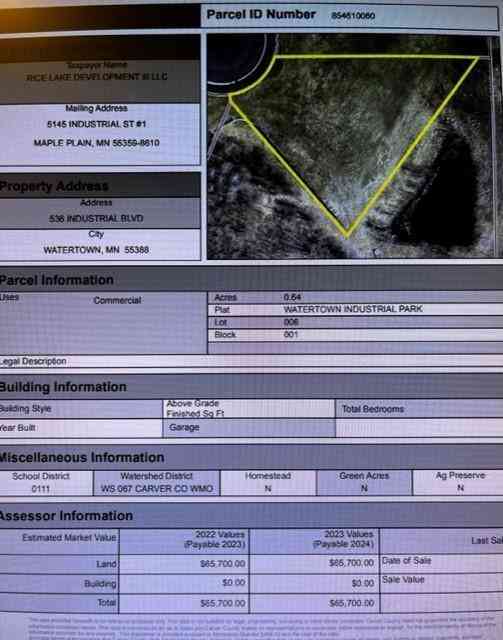This screenshot has height=640, width=503.
Task: Click the Maple Plain, MN mailing city line
Action: [96, 143]
